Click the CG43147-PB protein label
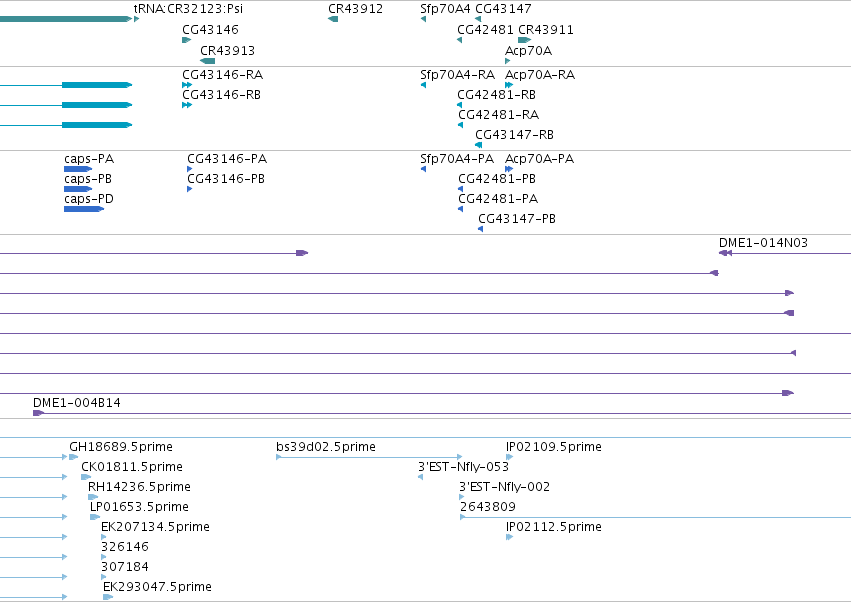This screenshot has height=602, width=851. pyautogui.click(x=517, y=219)
